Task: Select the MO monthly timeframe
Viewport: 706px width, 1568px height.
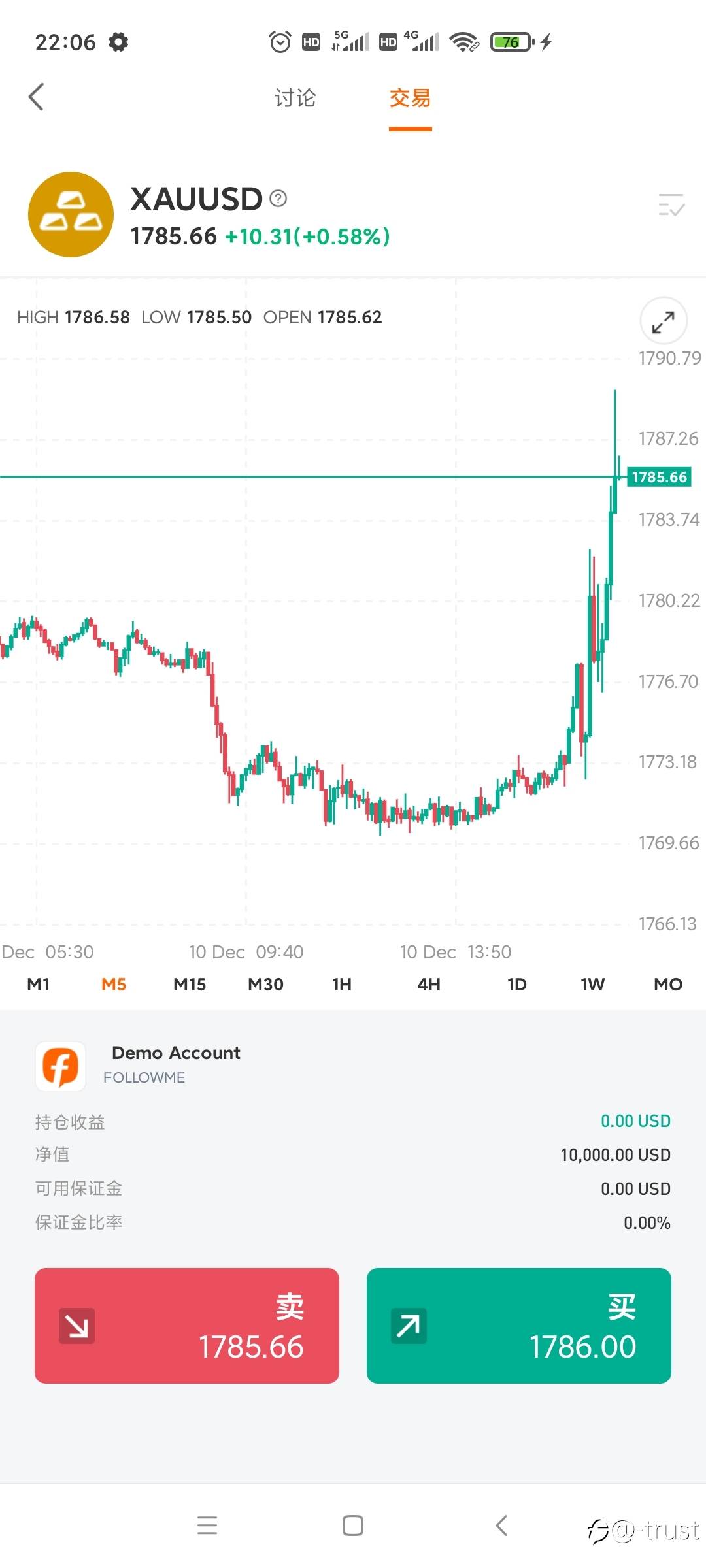Action: tap(667, 985)
